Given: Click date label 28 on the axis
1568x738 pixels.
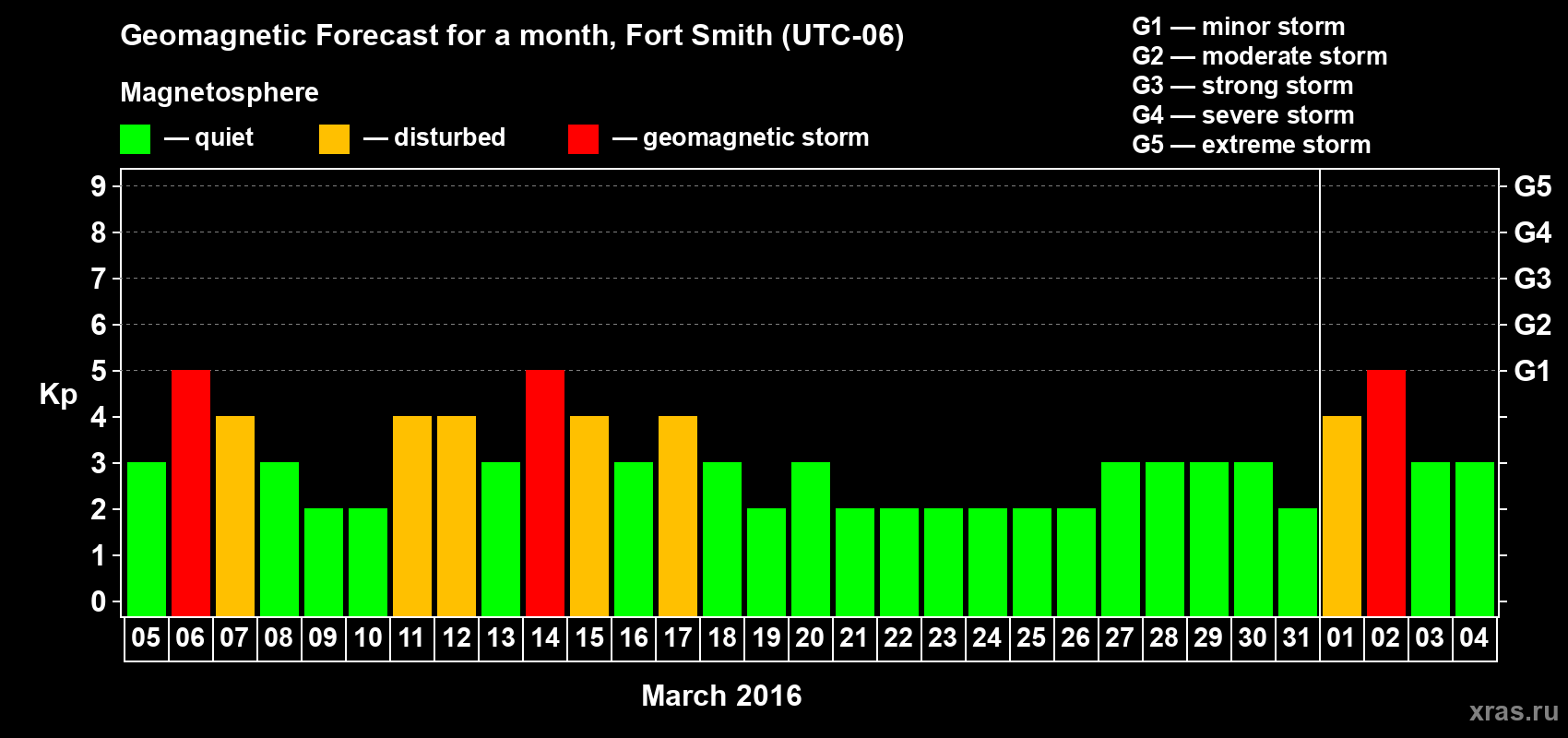Looking at the screenshot, I should click(1164, 637).
